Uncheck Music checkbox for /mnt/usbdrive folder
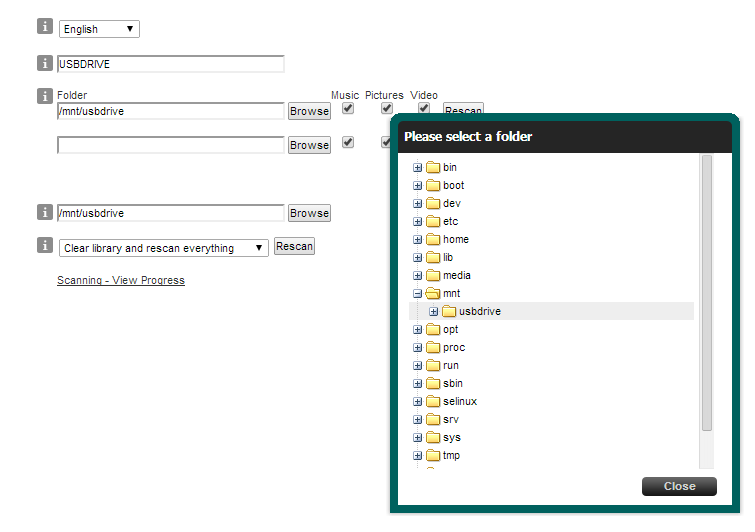 coord(348,108)
